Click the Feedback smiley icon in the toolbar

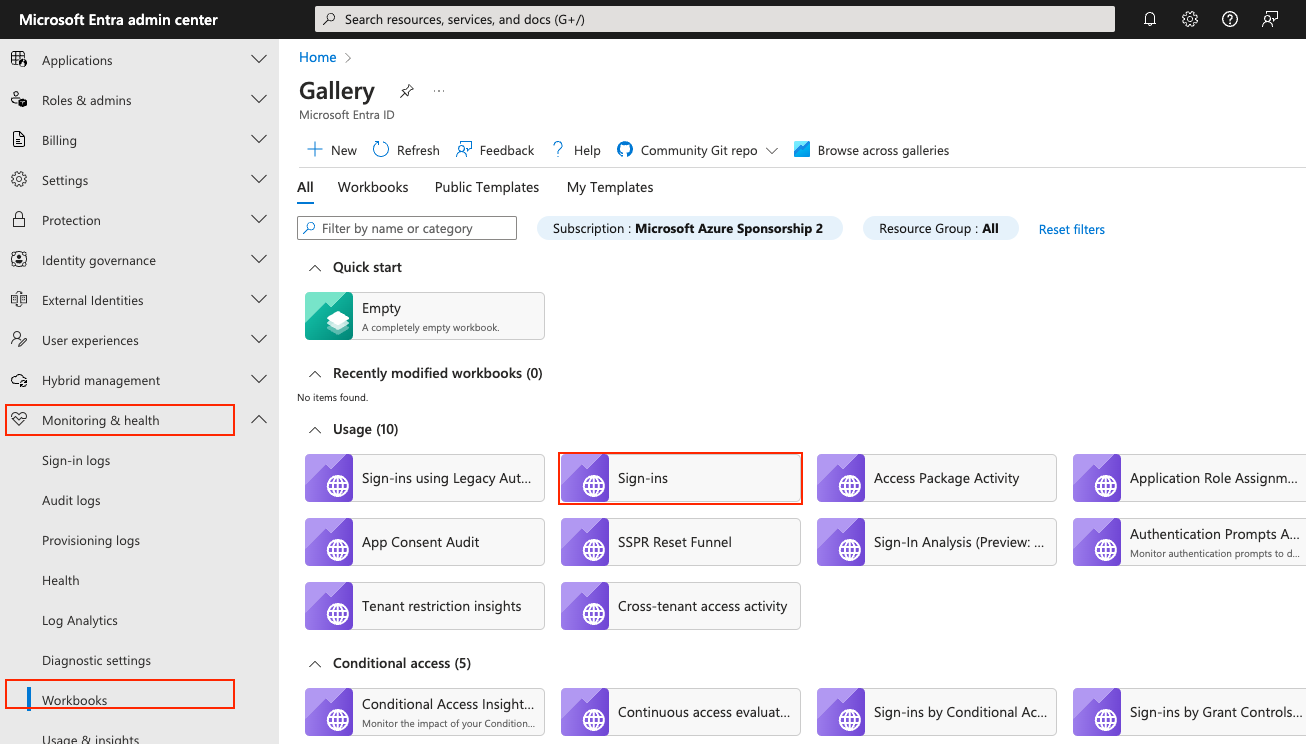click(x=463, y=149)
